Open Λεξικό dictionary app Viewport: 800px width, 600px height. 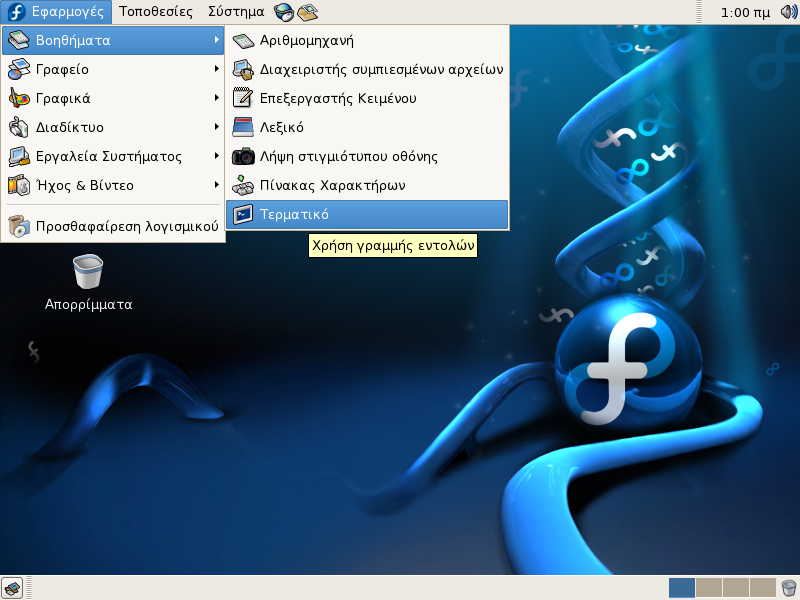(281, 128)
